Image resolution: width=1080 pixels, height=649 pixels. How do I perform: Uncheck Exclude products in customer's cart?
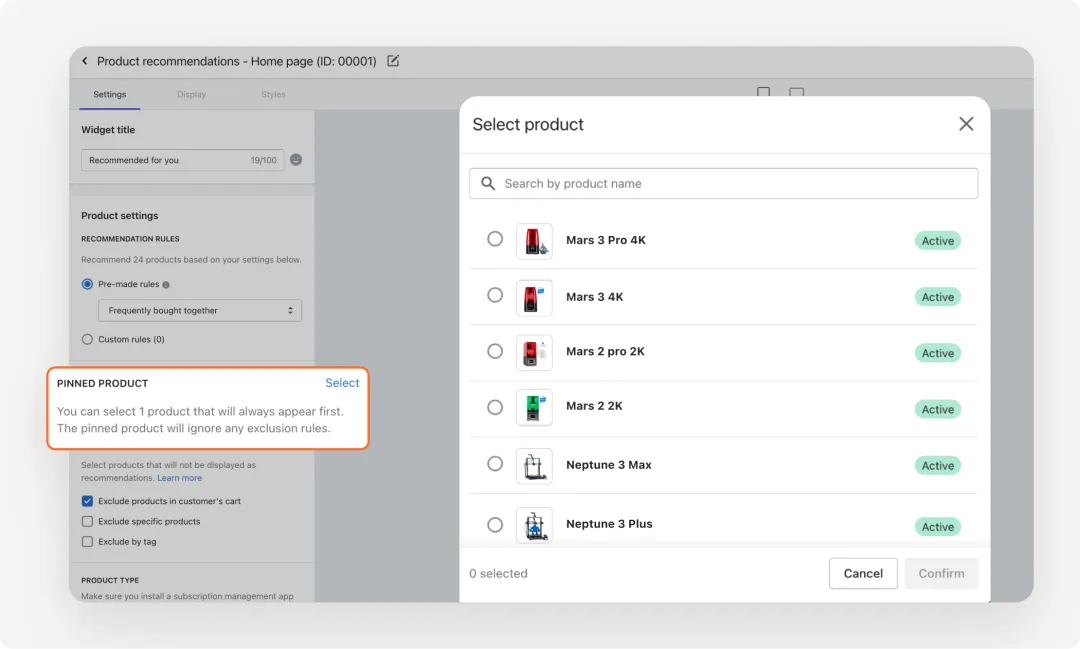click(x=87, y=501)
